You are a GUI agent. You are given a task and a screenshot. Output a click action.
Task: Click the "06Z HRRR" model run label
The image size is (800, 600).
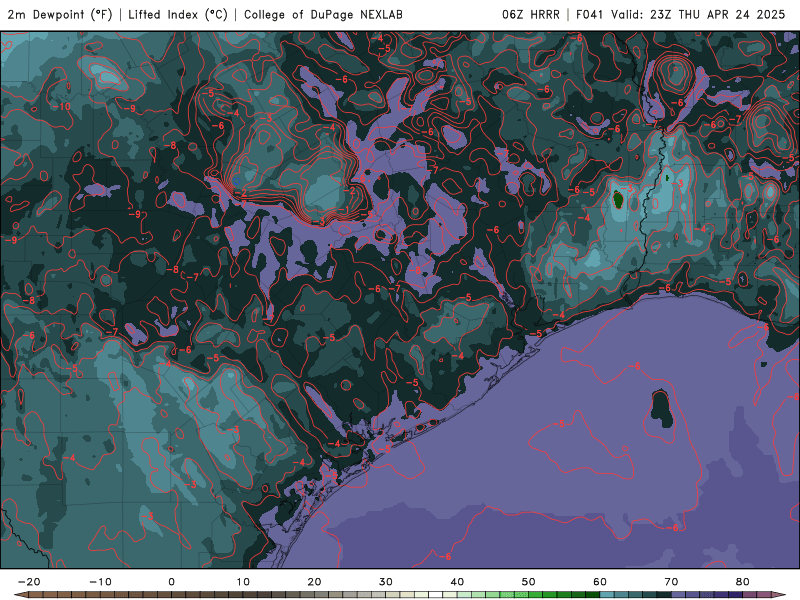pos(531,15)
